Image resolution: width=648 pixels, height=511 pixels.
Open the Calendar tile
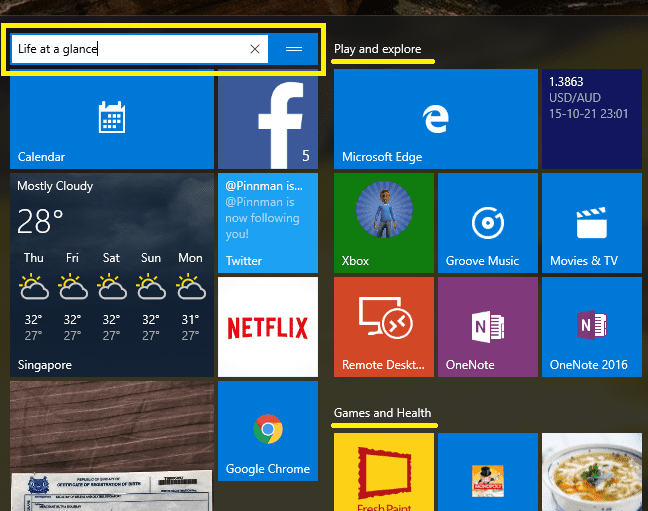[x=112, y=119]
